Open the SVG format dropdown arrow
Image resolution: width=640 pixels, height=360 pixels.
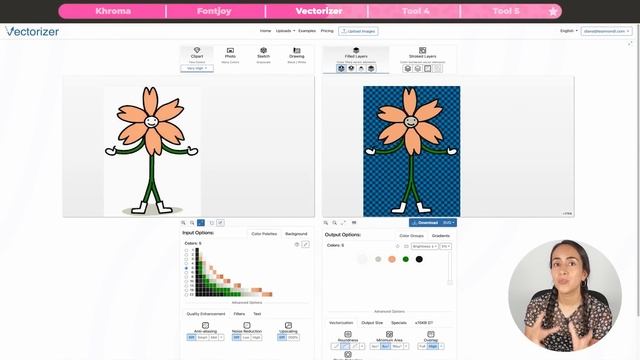point(449,223)
